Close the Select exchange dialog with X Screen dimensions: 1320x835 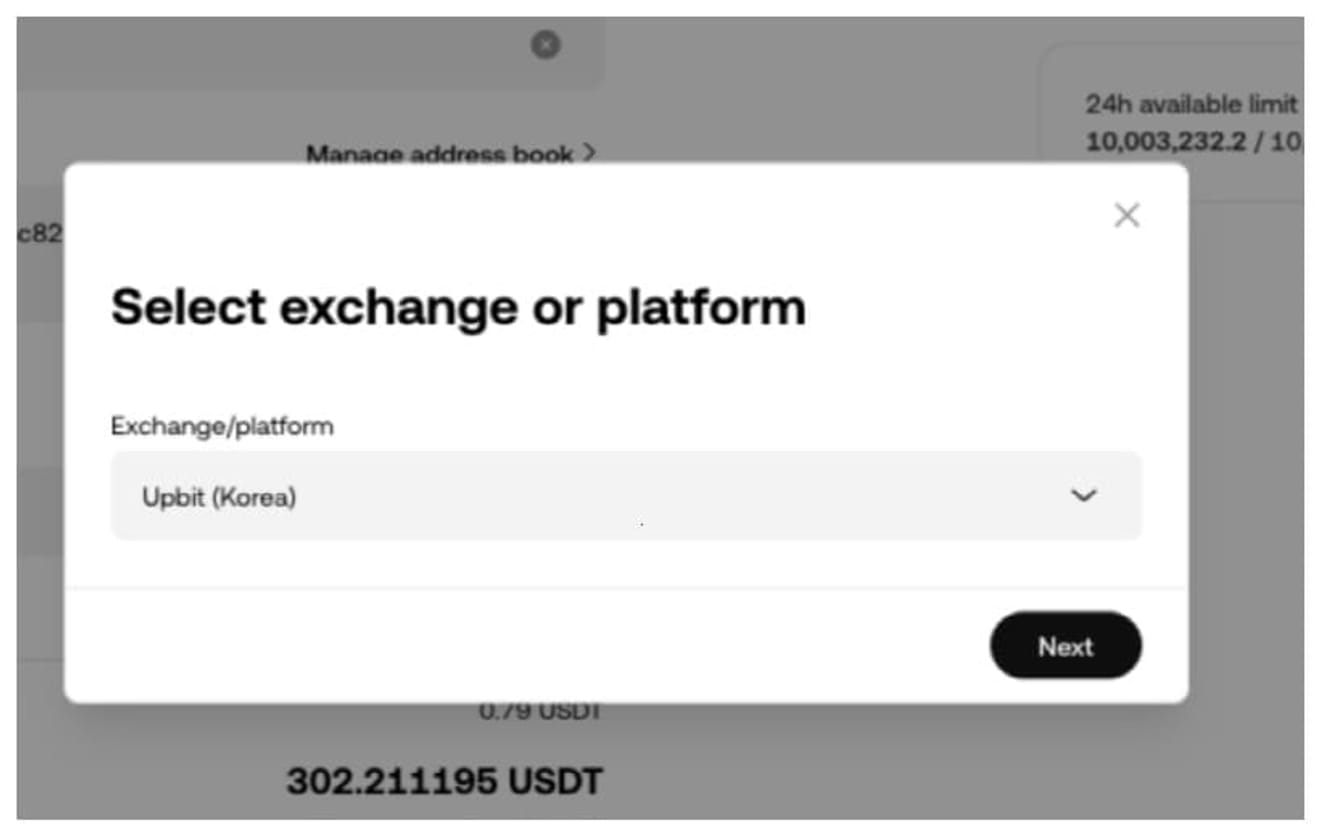[1126, 215]
